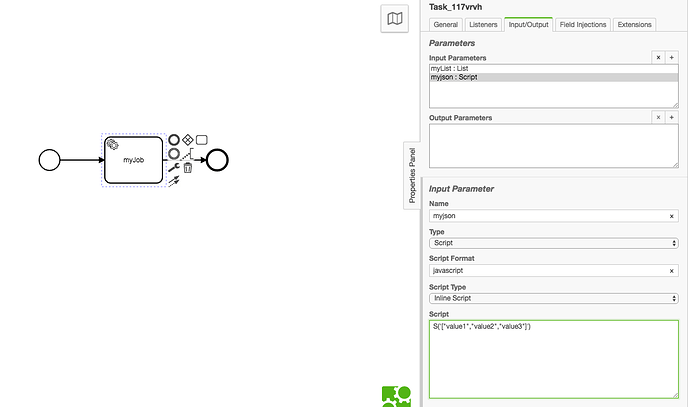Select the myJob service task
This screenshot has width=689, height=407.
(134, 160)
